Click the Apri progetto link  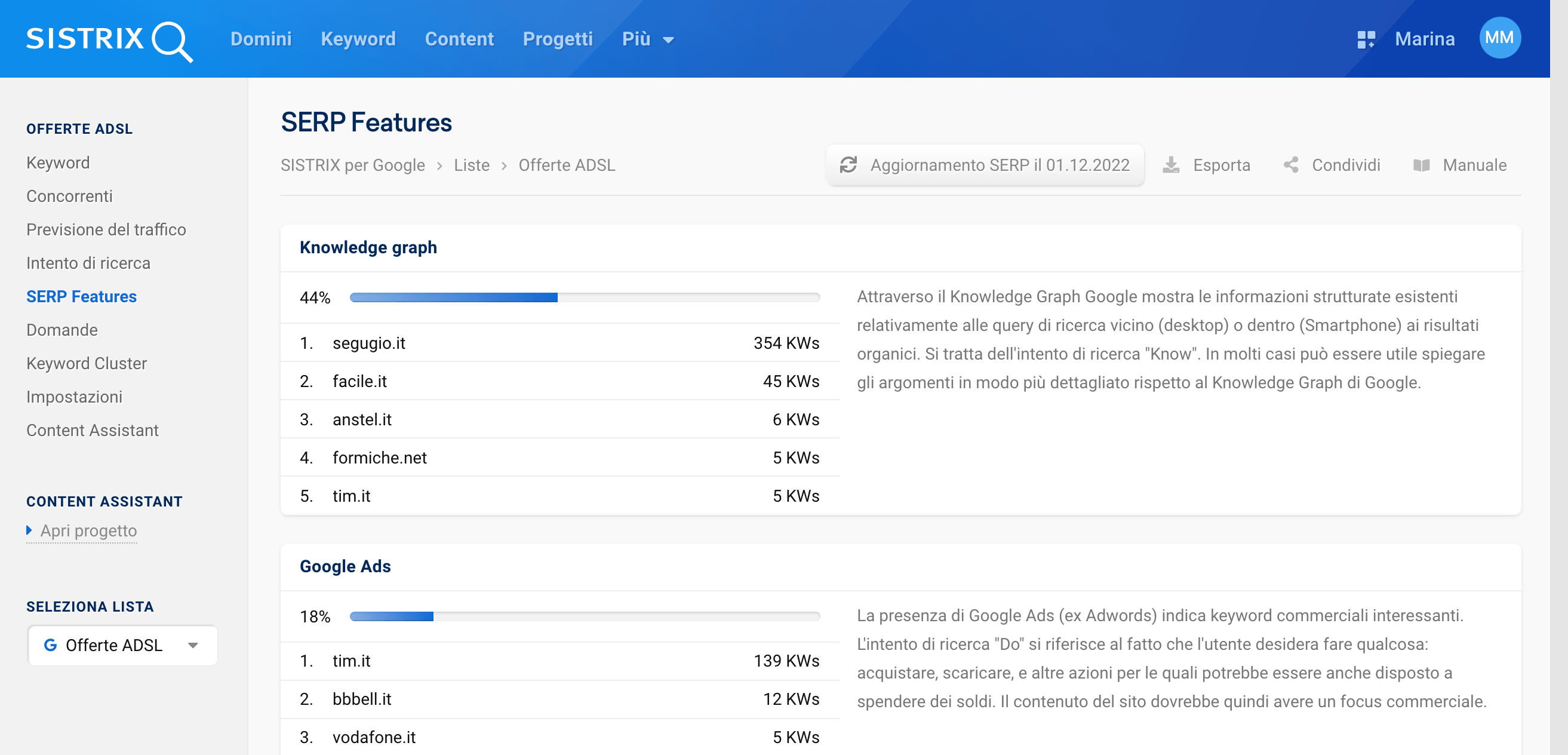(x=89, y=531)
